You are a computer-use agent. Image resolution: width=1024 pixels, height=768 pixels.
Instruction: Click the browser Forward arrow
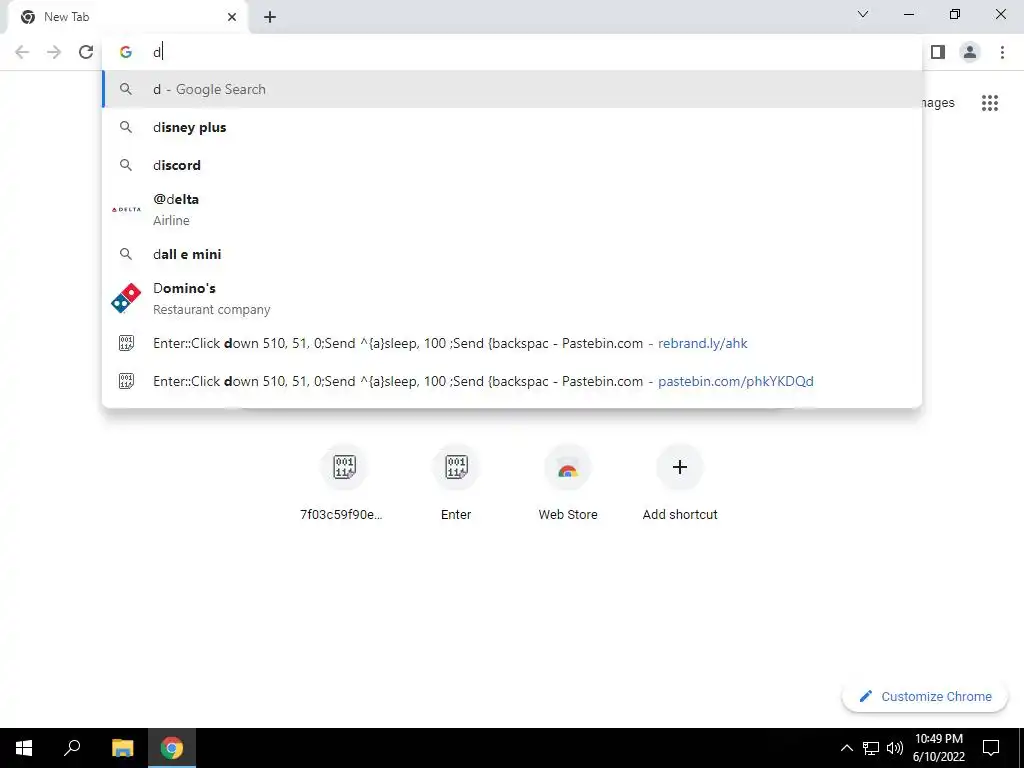pos(54,52)
